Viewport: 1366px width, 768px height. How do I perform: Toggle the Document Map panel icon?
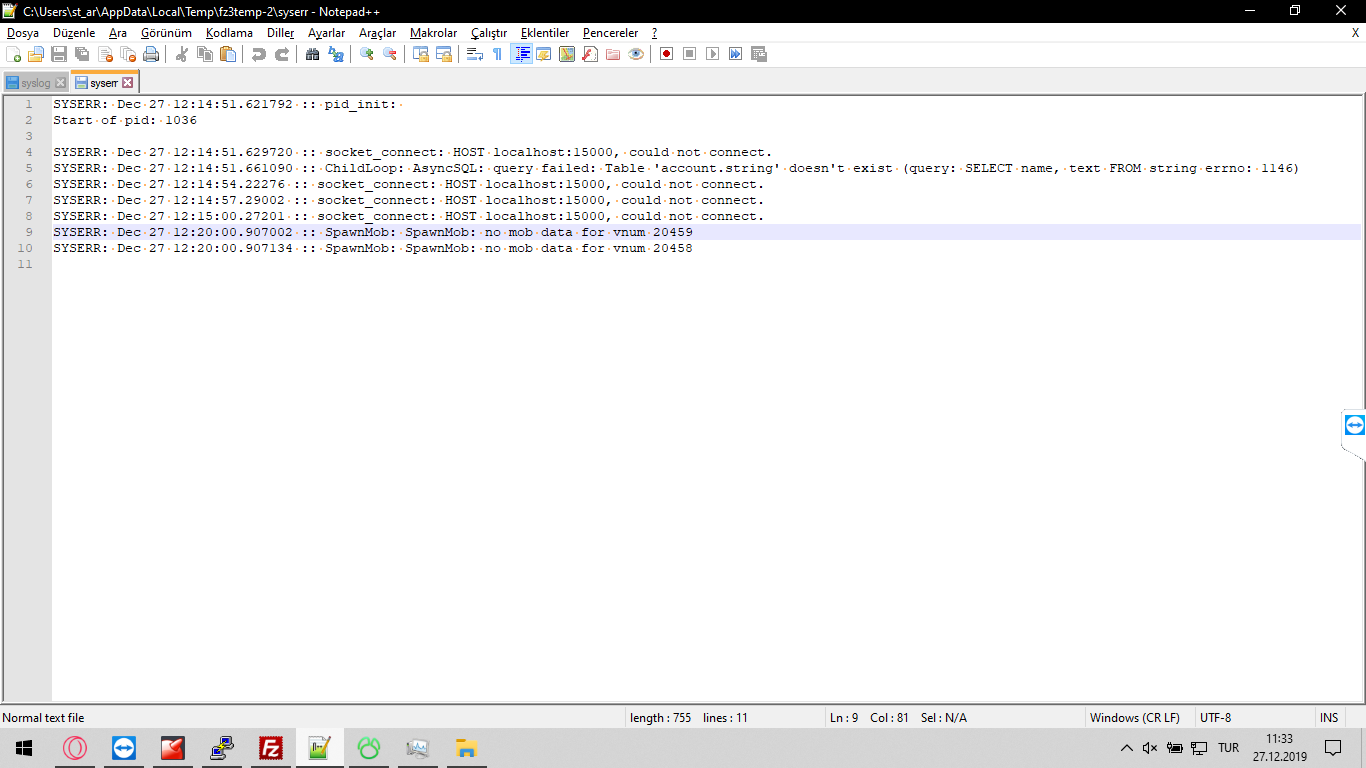(x=567, y=54)
